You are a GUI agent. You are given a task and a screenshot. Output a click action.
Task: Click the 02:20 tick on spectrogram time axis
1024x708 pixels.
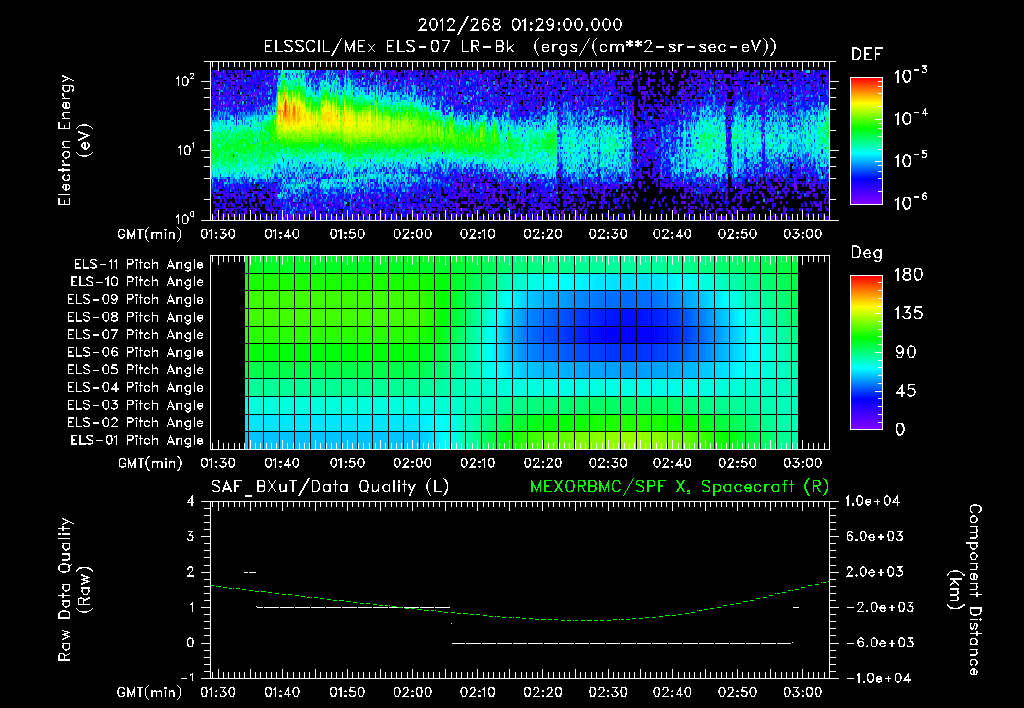coord(543,234)
